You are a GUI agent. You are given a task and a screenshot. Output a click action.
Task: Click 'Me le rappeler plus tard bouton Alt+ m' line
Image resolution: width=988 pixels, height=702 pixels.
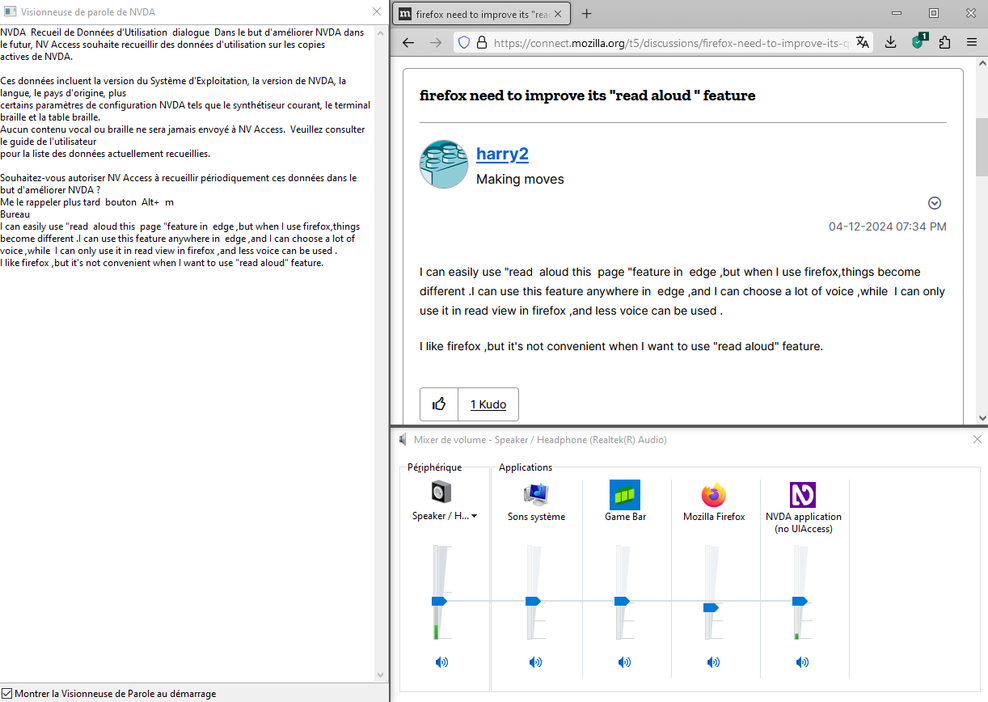[87, 202]
